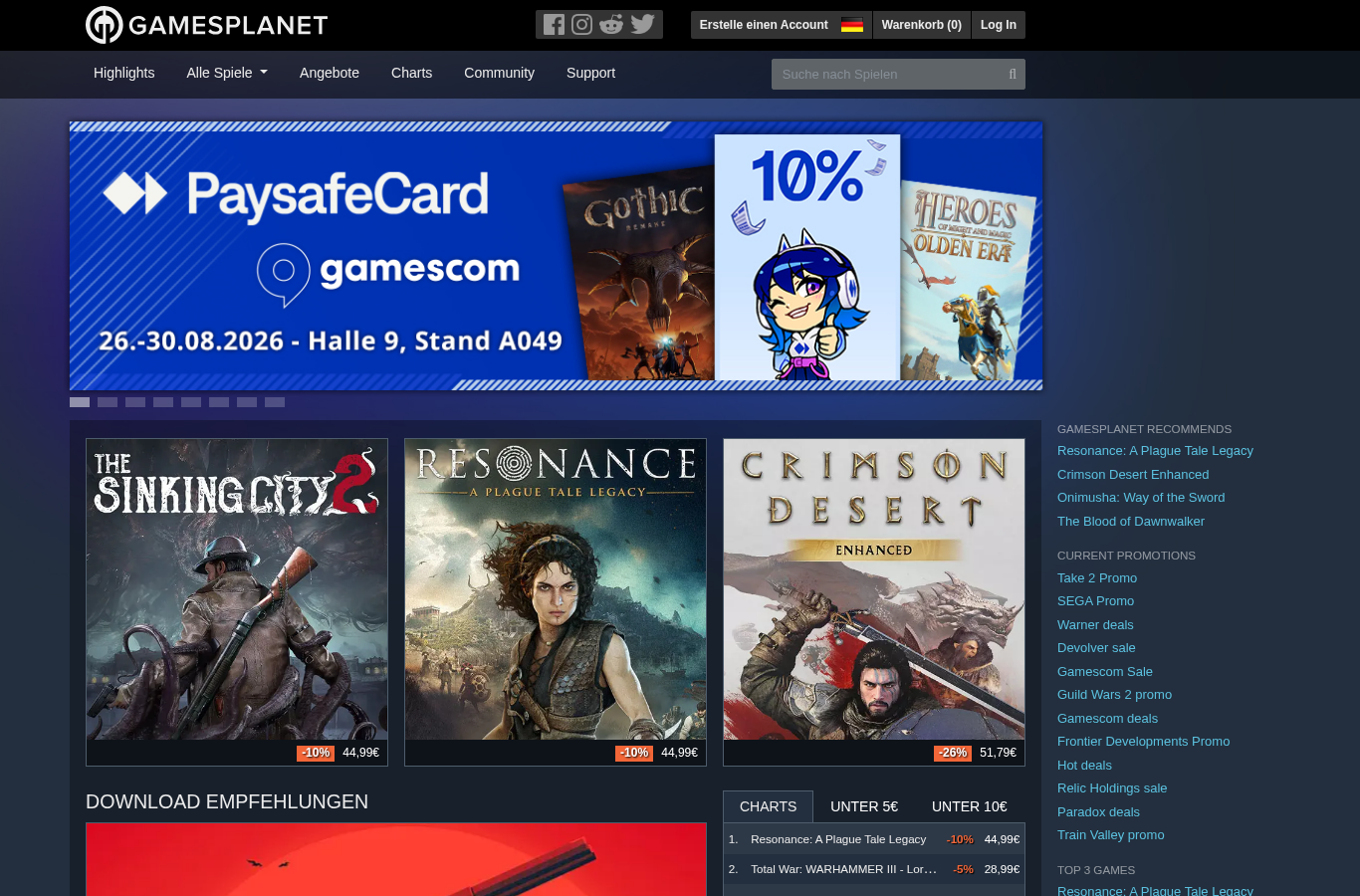Click the German flag language icon
The height and width of the screenshot is (896, 1360).
tap(852, 25)
